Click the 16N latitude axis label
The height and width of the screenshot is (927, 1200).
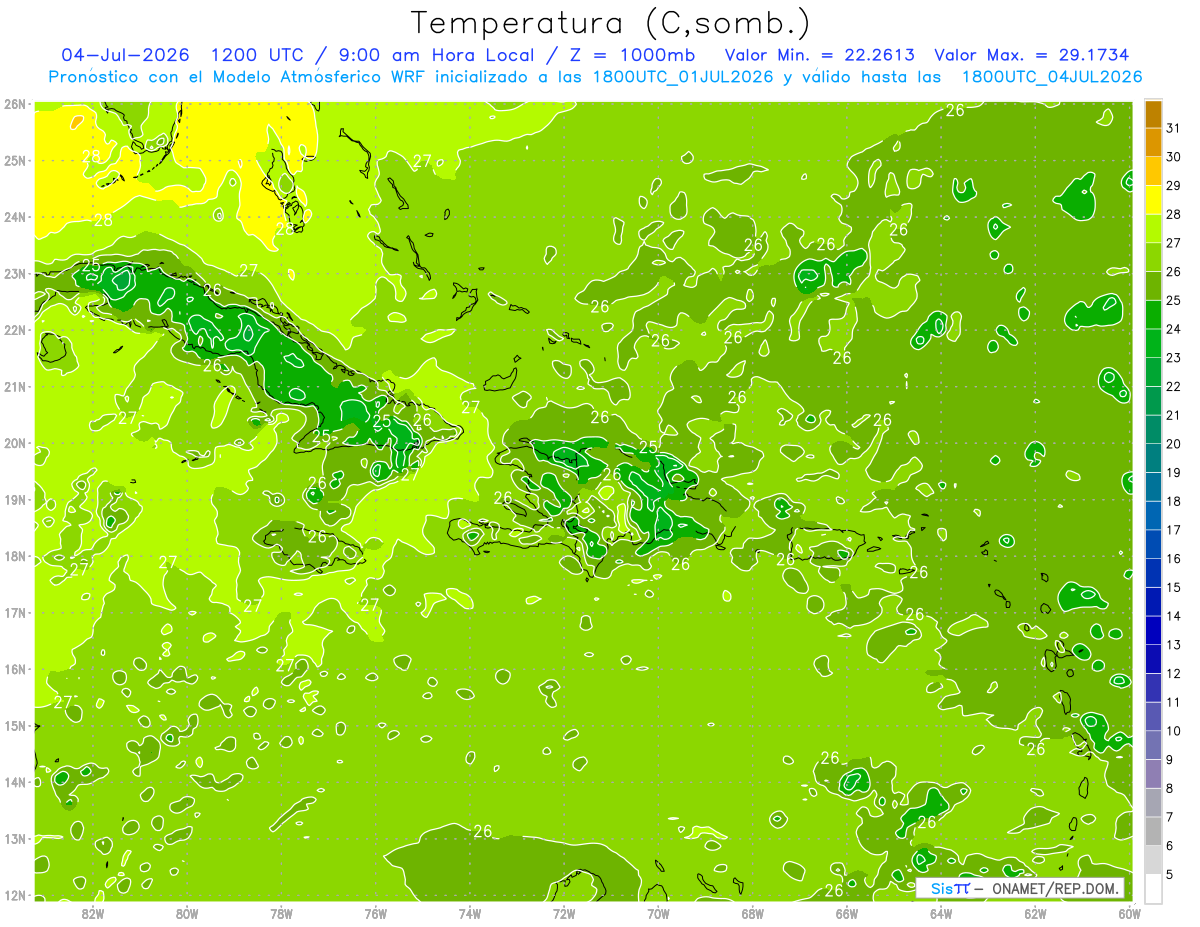point(15,669)
